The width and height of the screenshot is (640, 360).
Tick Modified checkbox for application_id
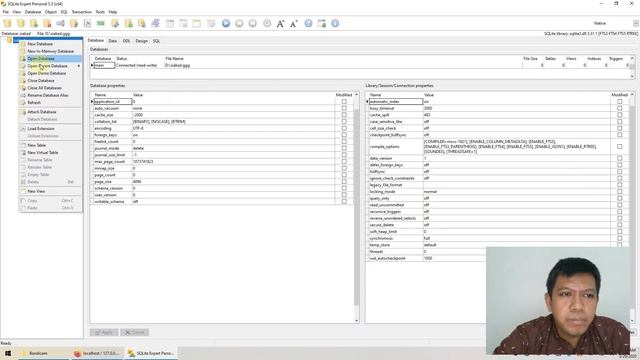(344, 102)
